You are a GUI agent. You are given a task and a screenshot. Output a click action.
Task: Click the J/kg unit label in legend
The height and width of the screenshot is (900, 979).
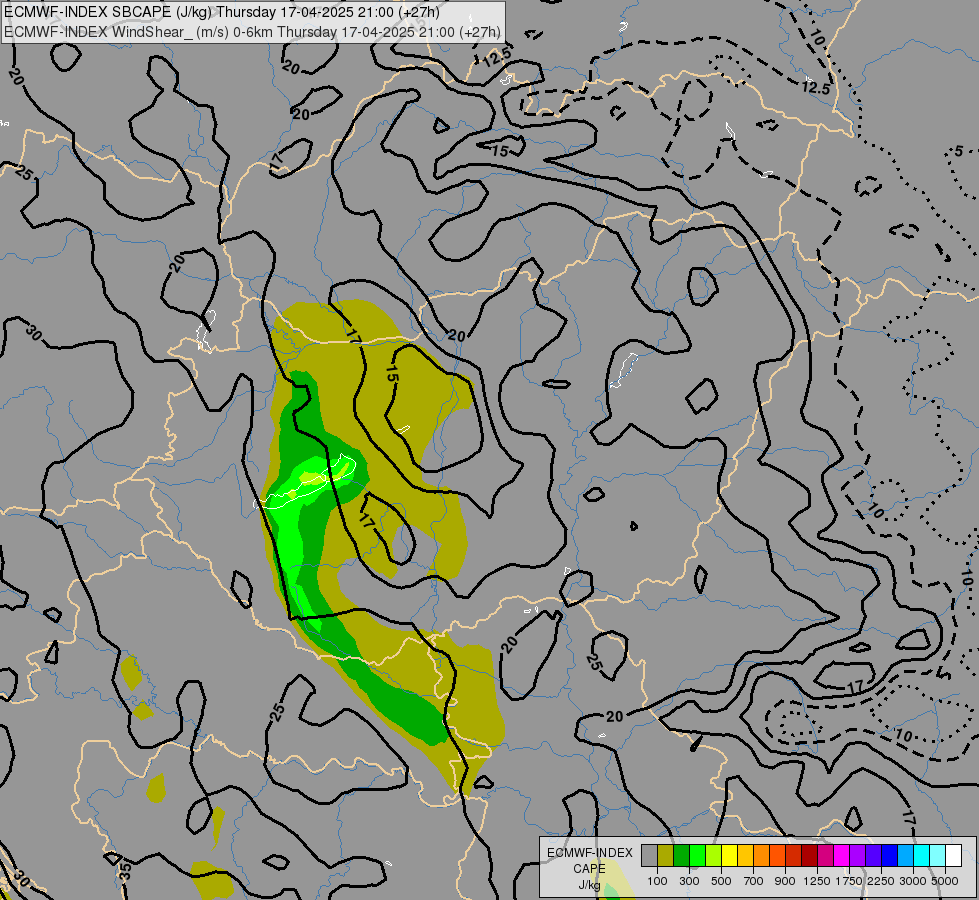coord(589,886)
